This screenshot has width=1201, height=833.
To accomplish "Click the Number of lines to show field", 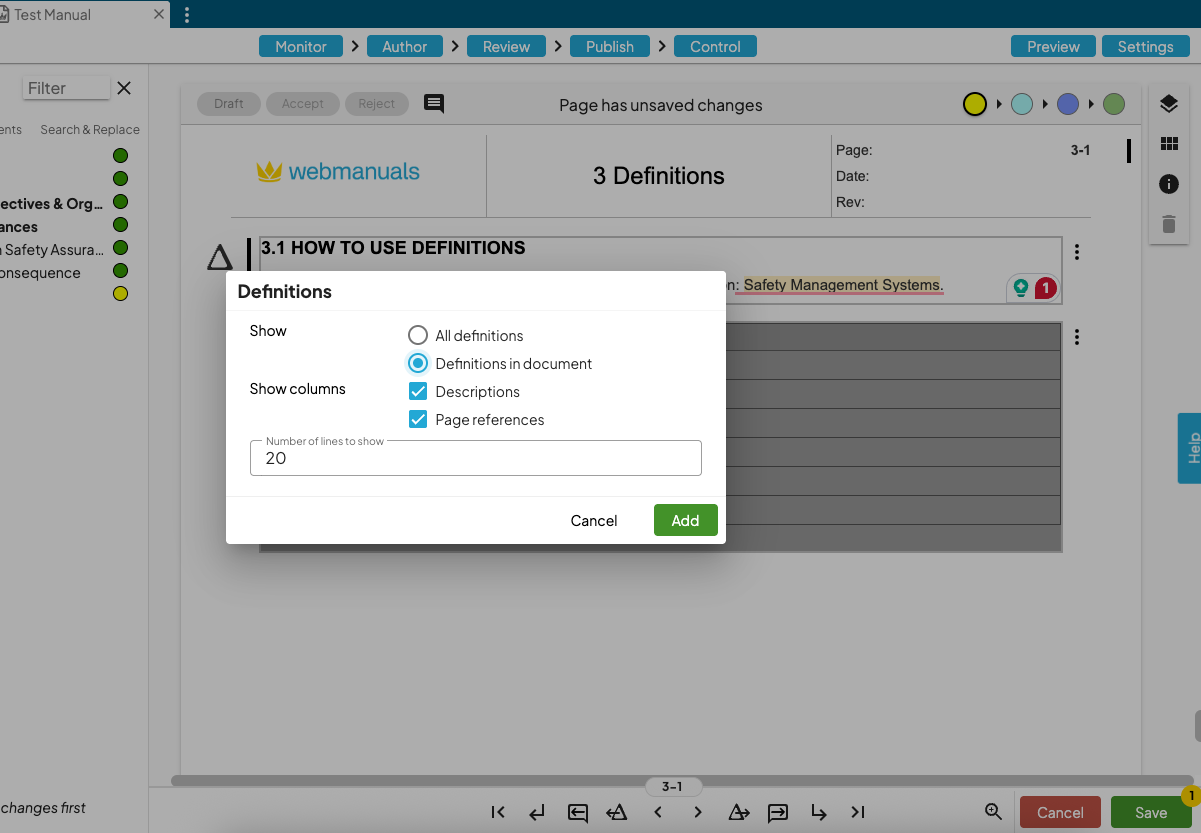I will pyautogui.click(x=476, y=458).
